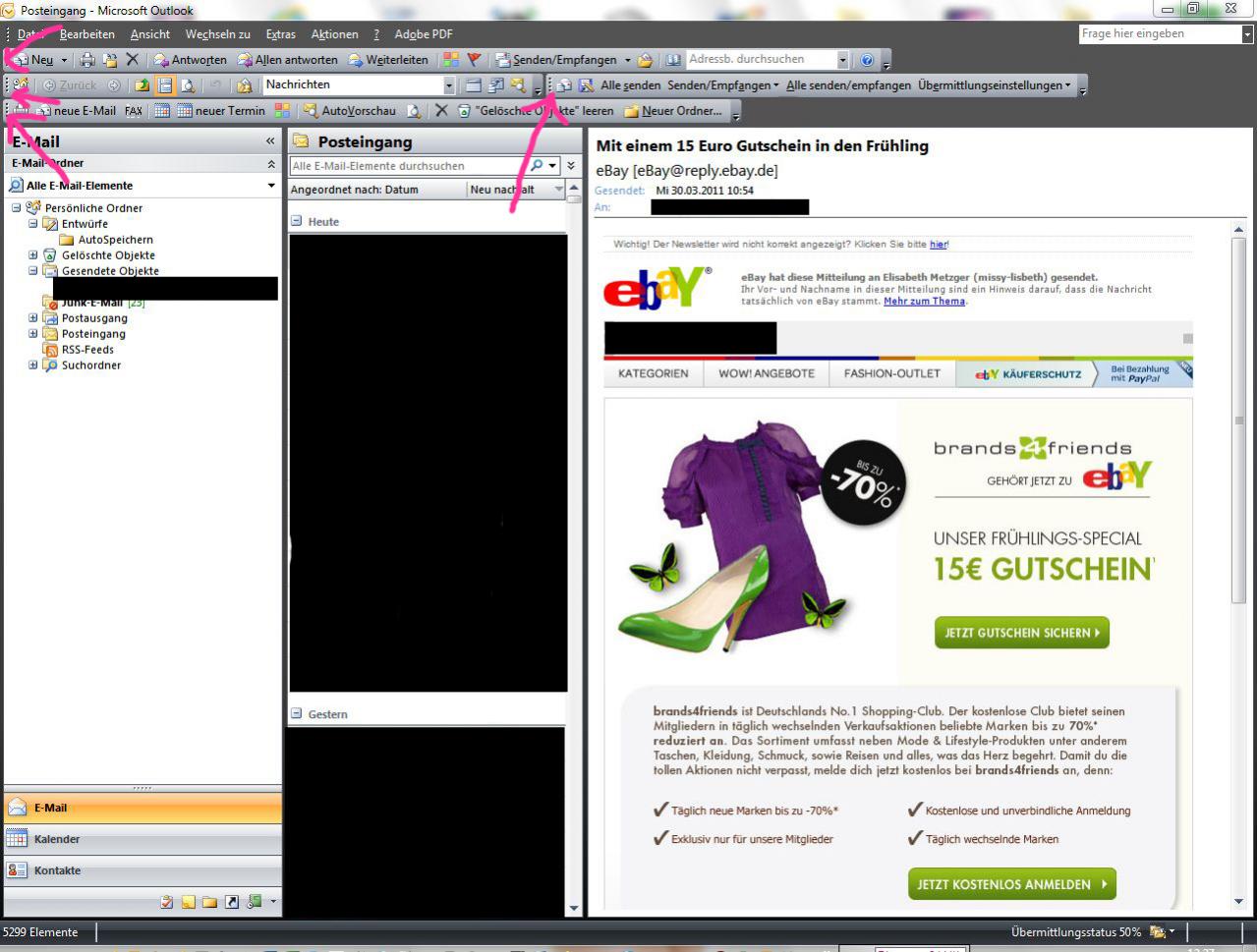Viewport: 1257px width, 952px height.
Task: Select the AutoSpeichern folder
Action: 115,240
